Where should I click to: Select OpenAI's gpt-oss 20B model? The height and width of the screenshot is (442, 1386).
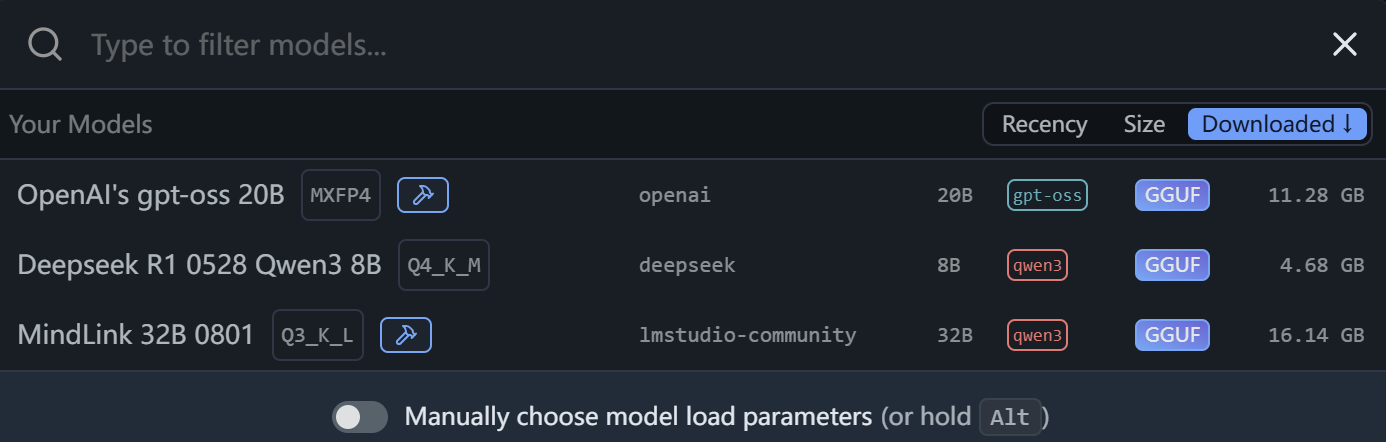click(x=693, y=195)
